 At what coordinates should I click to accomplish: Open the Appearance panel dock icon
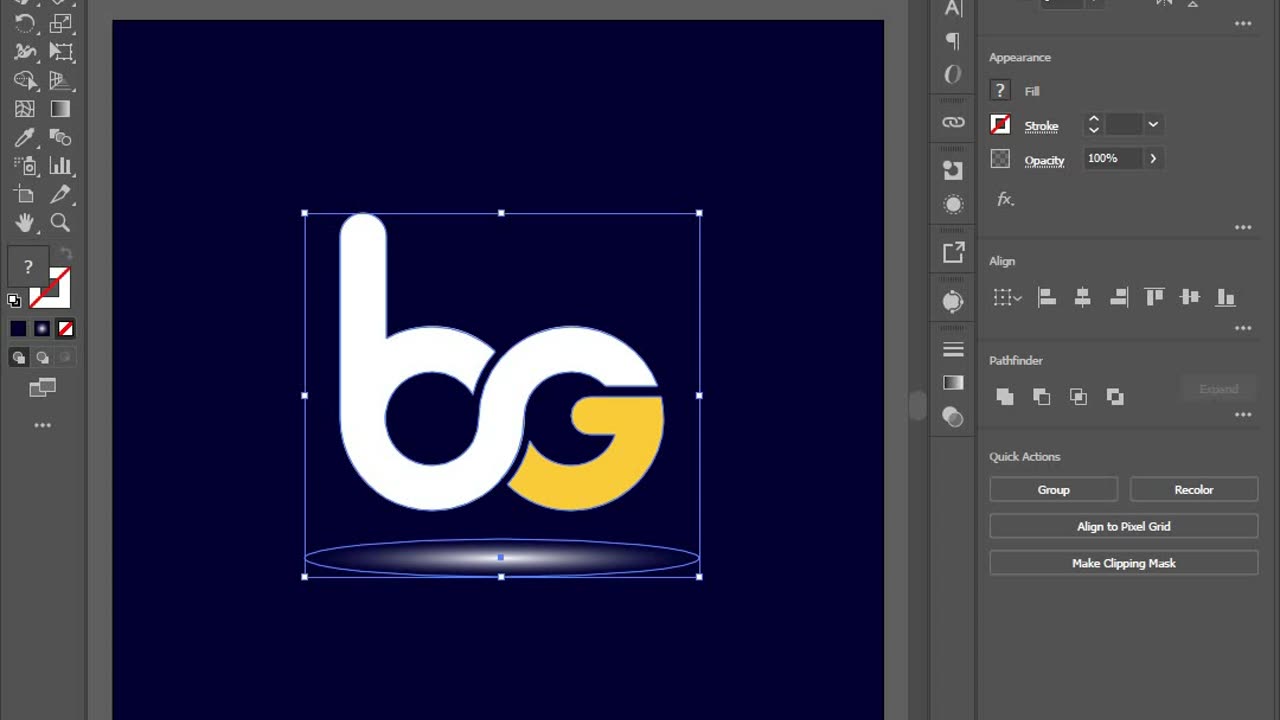click(953, 204)
